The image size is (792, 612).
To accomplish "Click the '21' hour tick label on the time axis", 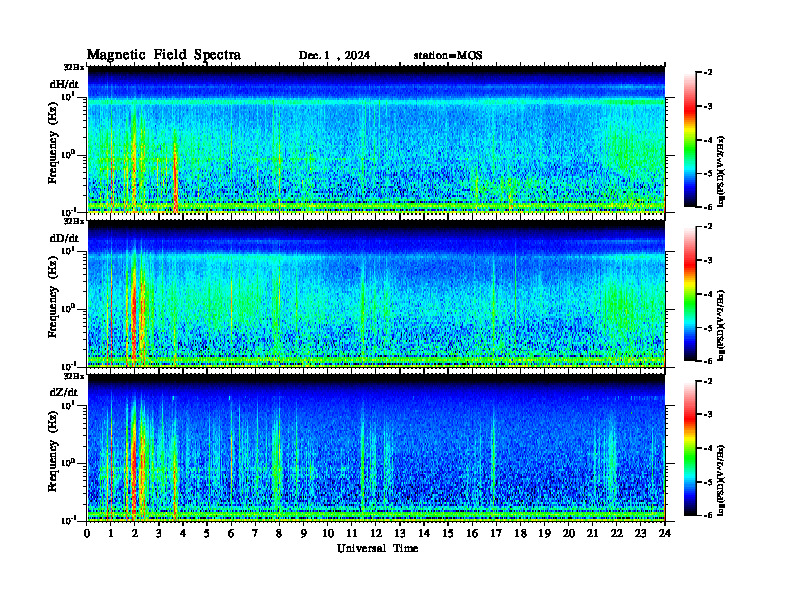I will (592, 534).
